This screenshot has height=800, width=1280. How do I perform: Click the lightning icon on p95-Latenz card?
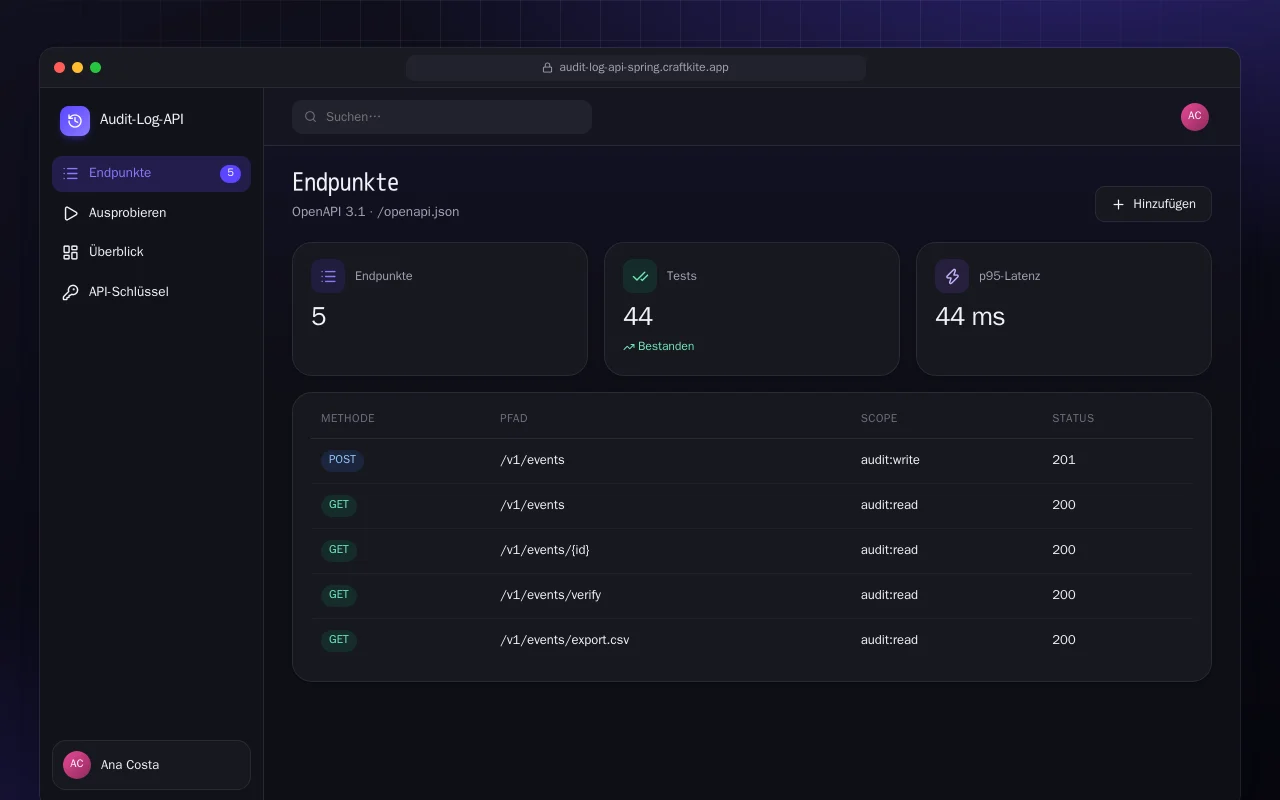[x=952, y=276]
